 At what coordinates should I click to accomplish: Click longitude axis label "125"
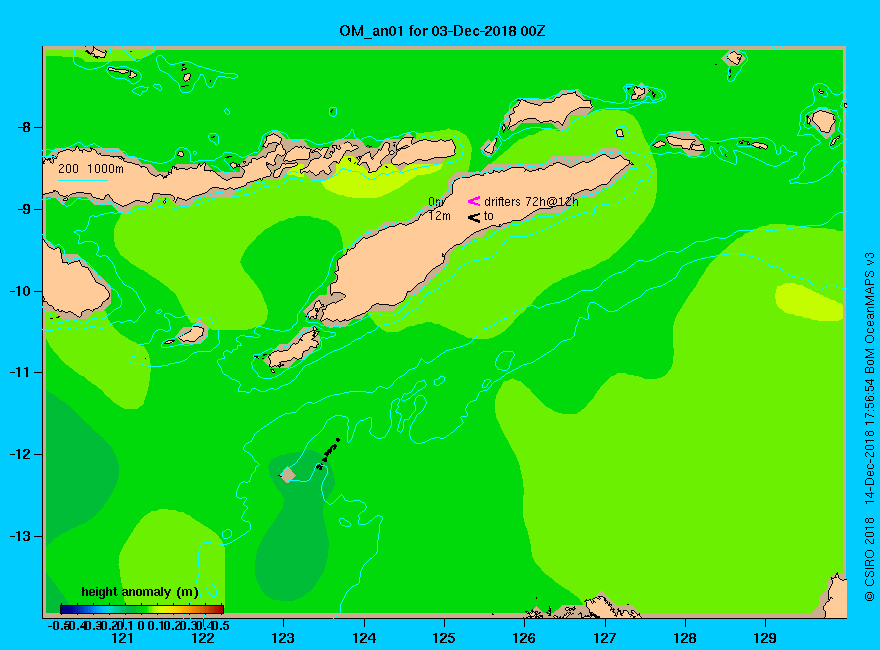click(444, 638)
